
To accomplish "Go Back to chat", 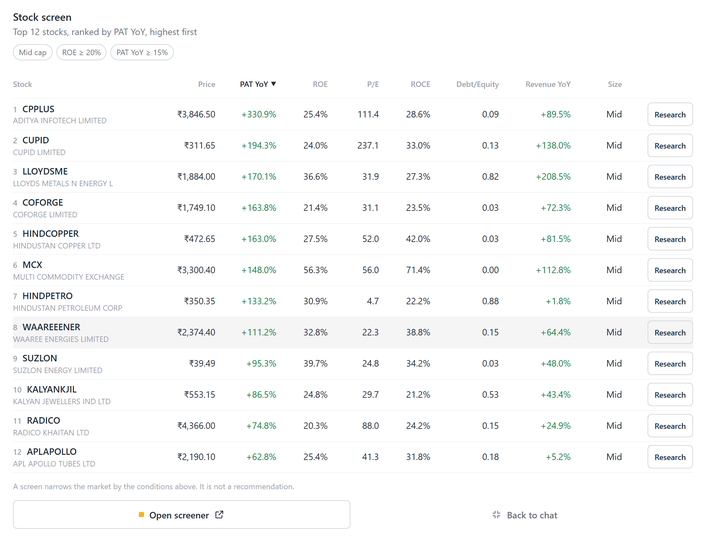I will point(525,515).
